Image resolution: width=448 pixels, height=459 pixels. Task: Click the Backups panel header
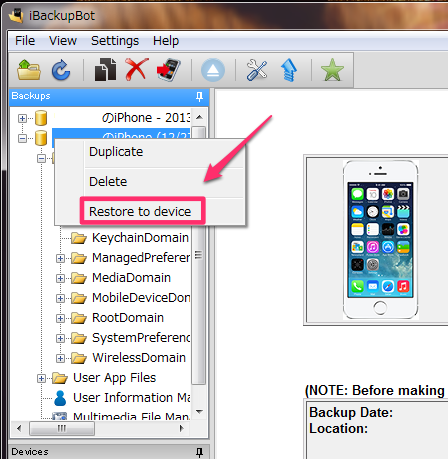tap(109, 97)
